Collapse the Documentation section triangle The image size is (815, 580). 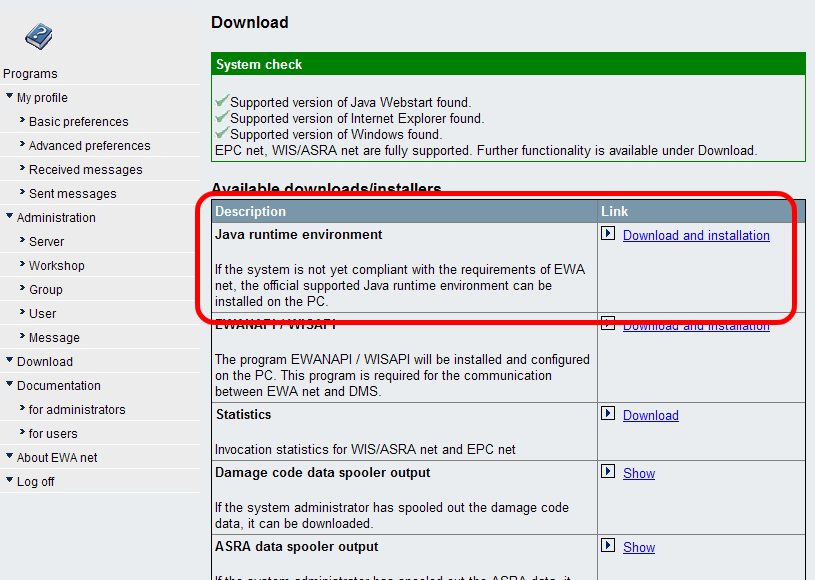click(x=9, y=384)
